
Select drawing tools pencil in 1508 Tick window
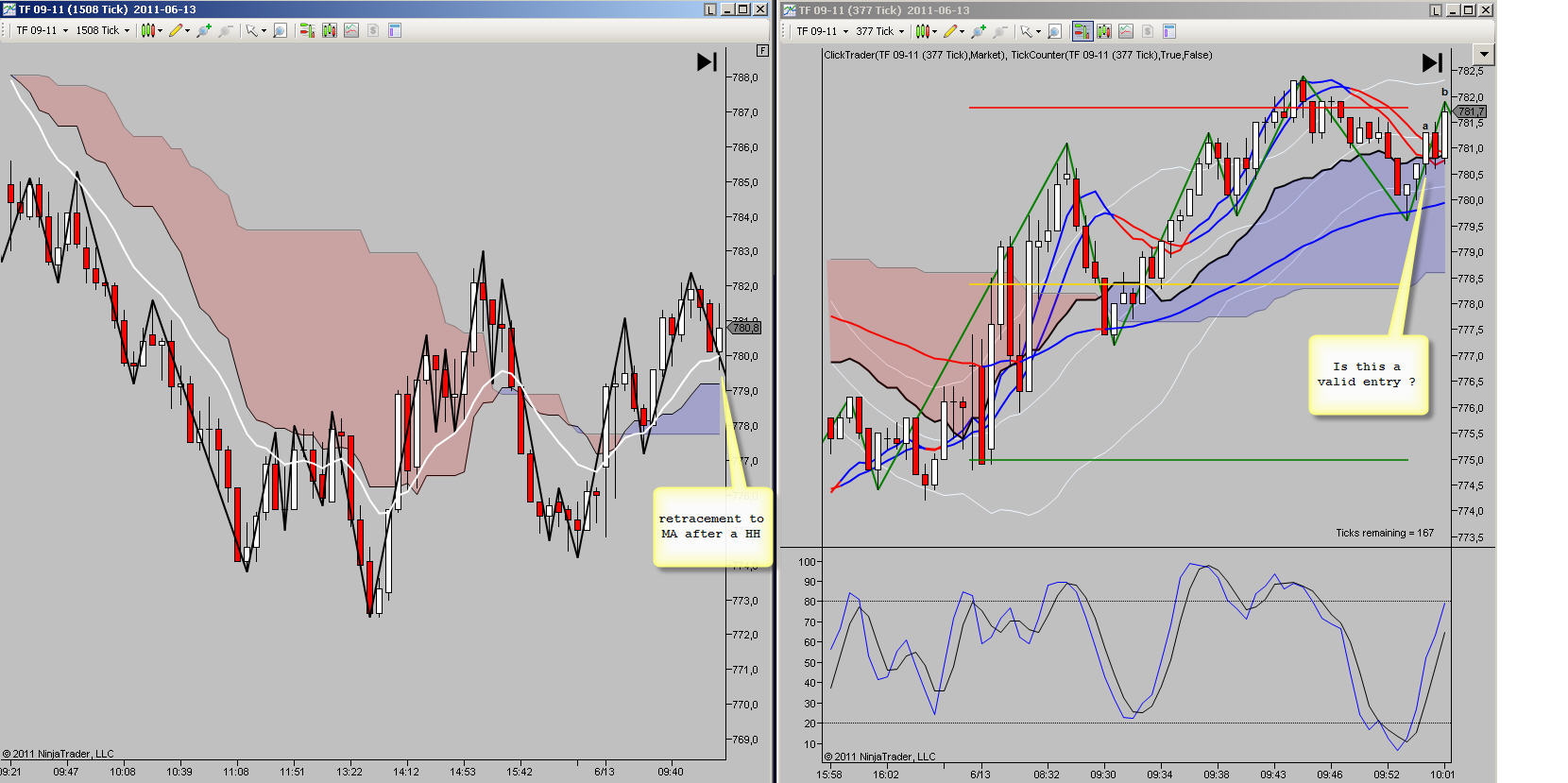pyautogui.click(x=176, y=30)
